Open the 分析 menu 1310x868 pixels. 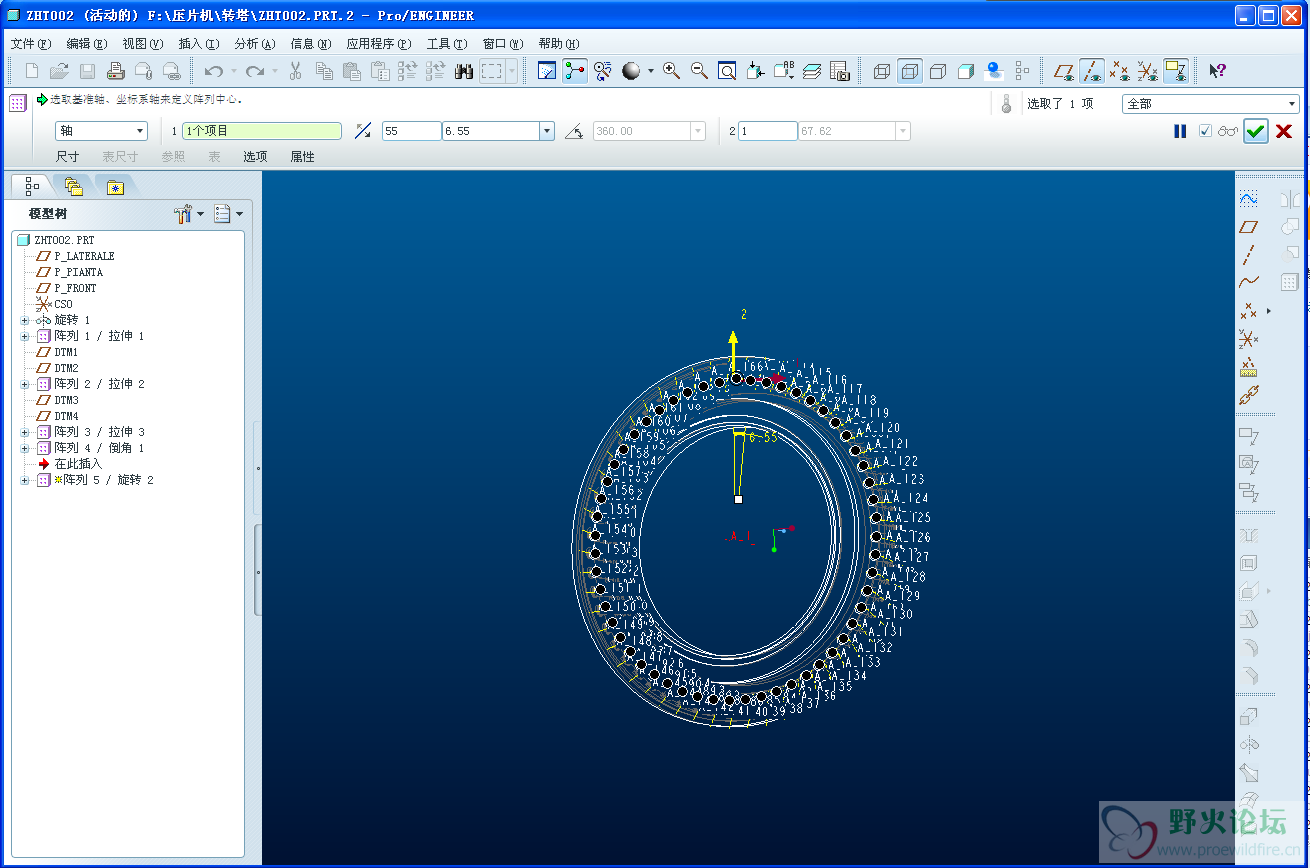(x=254, y=44)
